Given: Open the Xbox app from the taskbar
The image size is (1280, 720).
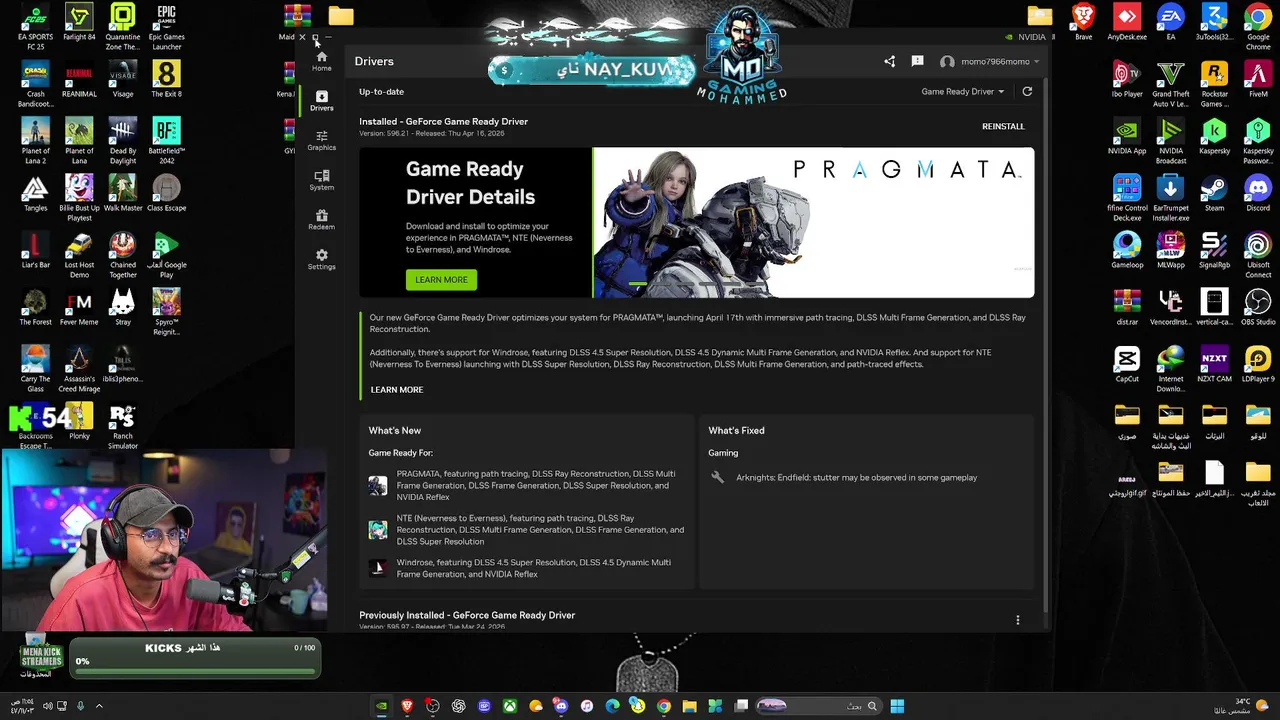Looking at the screenshot, I should pyautogui.click(x=510, y=706).
